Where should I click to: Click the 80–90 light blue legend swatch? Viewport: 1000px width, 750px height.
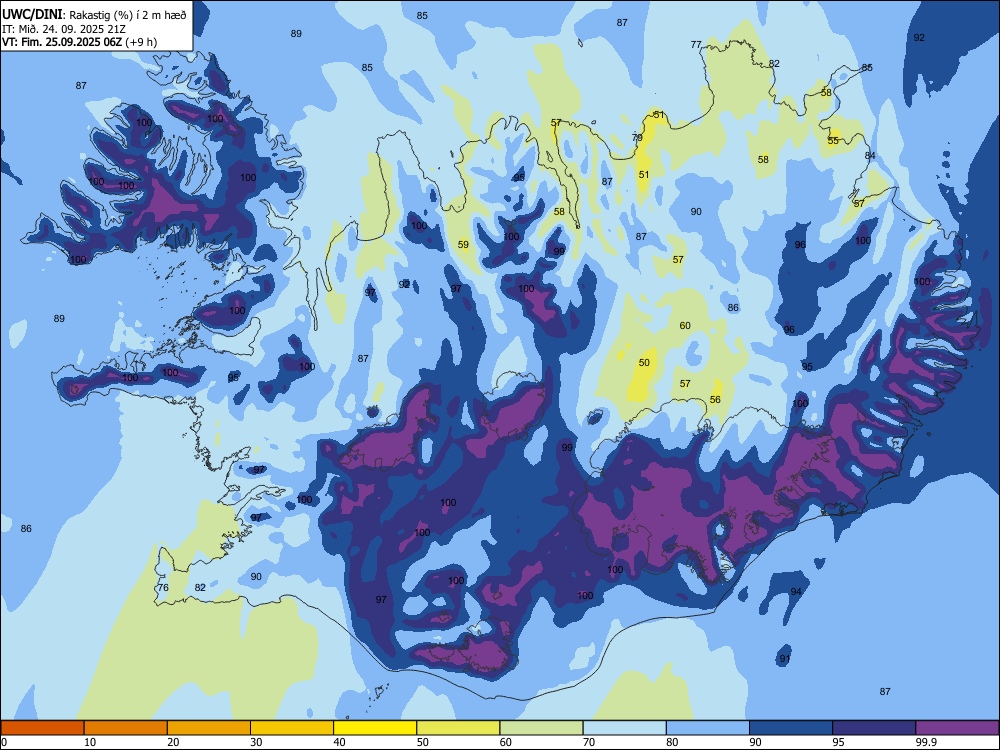point(708,728)
